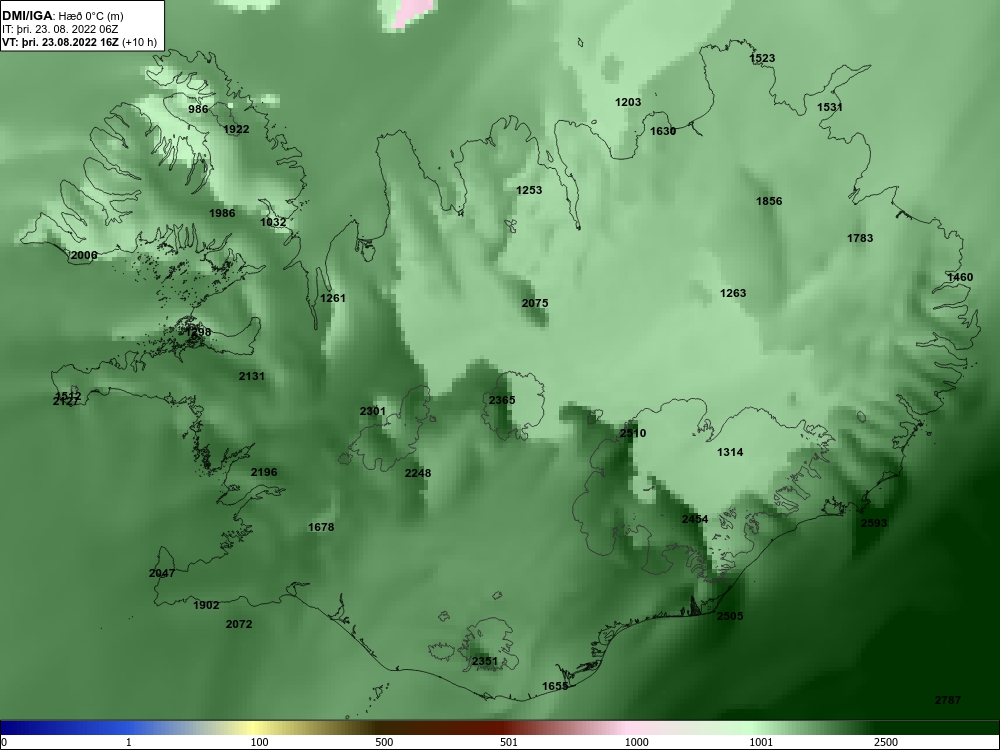The width and height of the screenshot is (1000, 750).
Task: Click the 1856 map value
Action: 769,202
